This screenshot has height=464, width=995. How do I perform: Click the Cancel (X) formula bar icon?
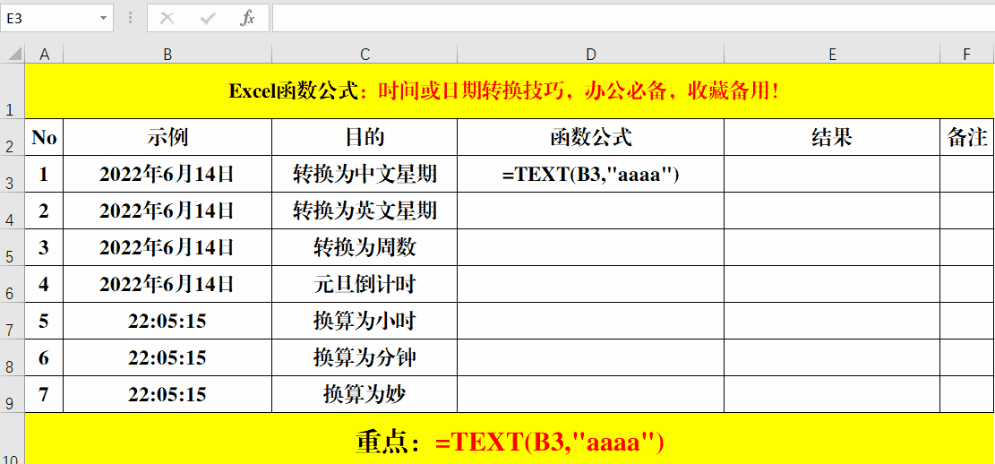coord(167,18)
